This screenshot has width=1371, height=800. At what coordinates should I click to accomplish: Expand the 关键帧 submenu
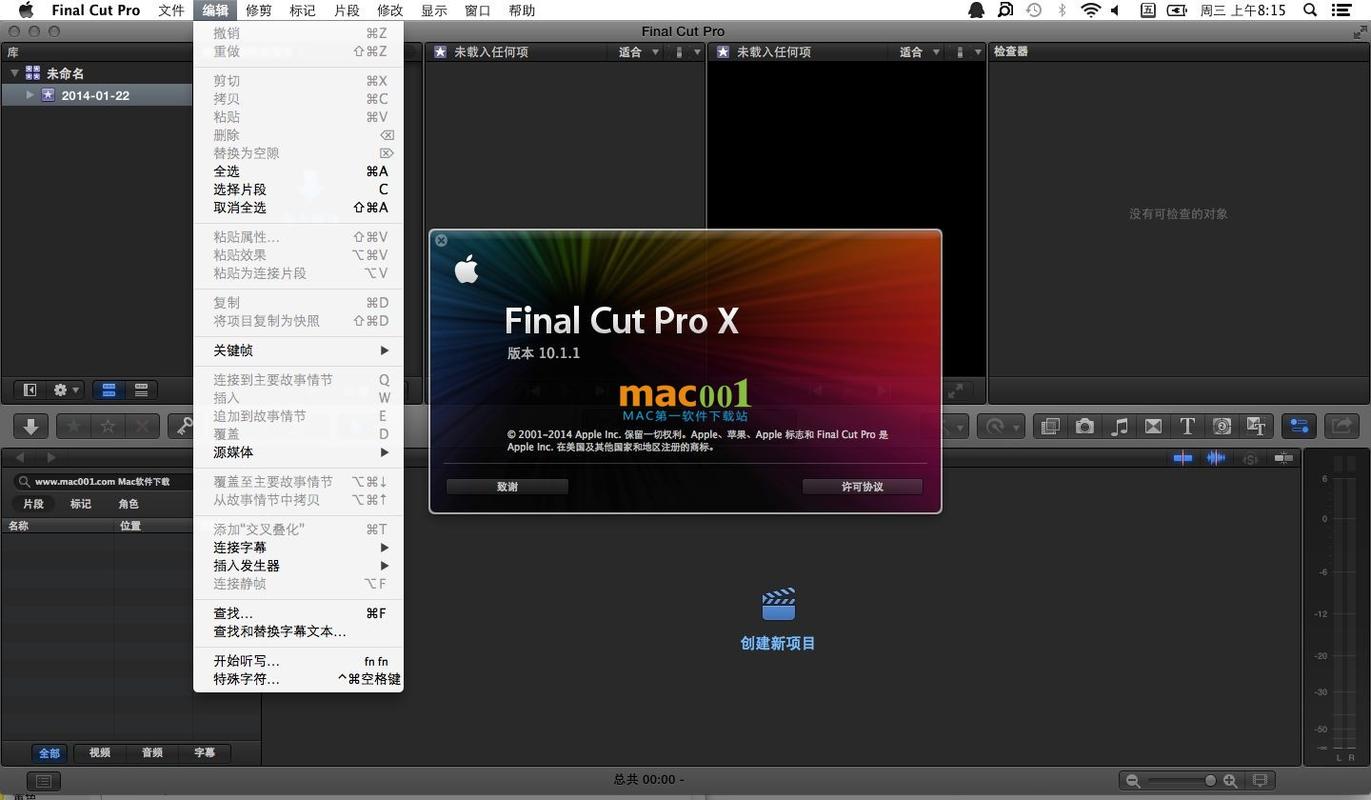coord(298,351)
